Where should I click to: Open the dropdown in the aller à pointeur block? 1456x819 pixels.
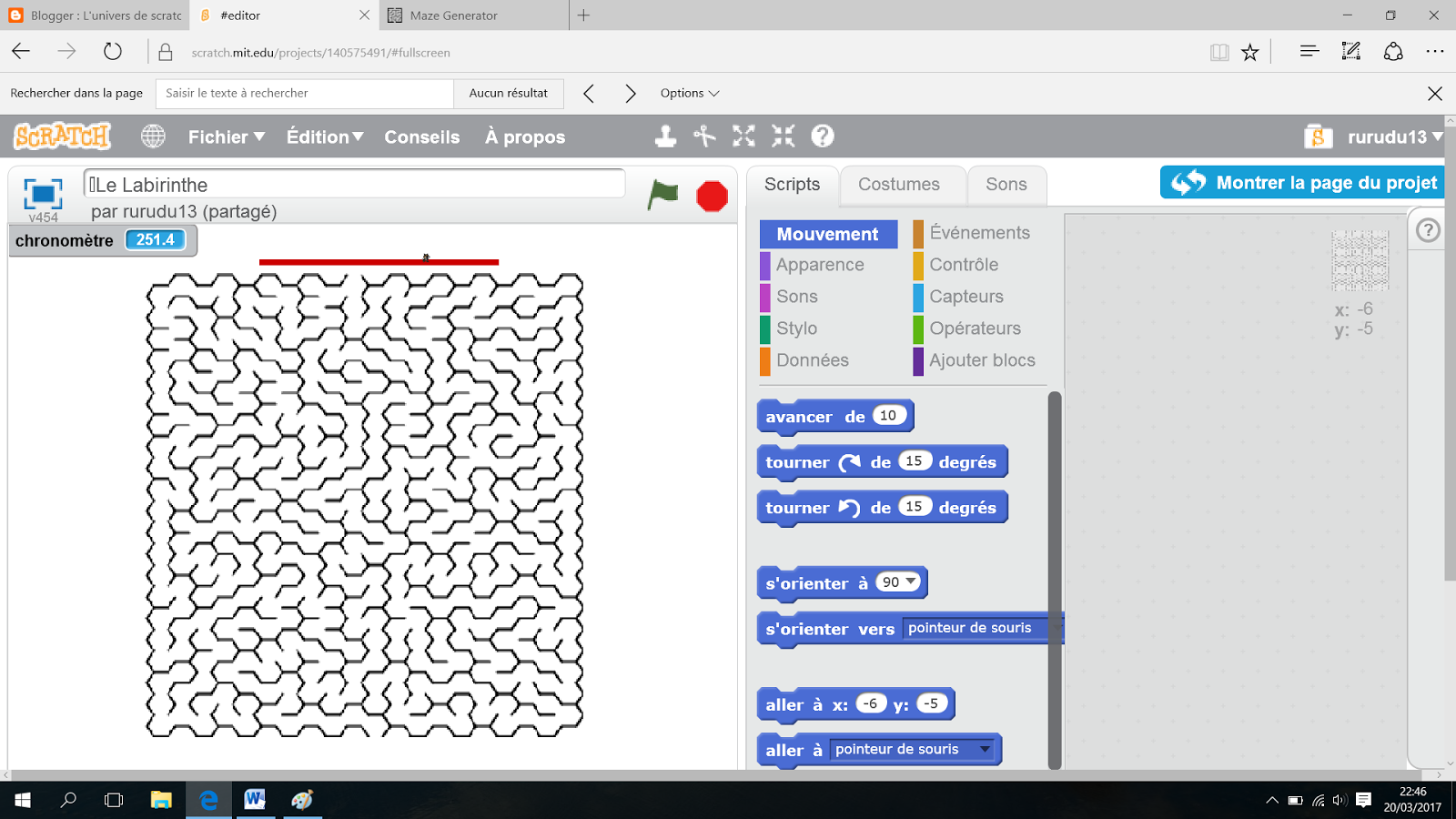[984, 749]
